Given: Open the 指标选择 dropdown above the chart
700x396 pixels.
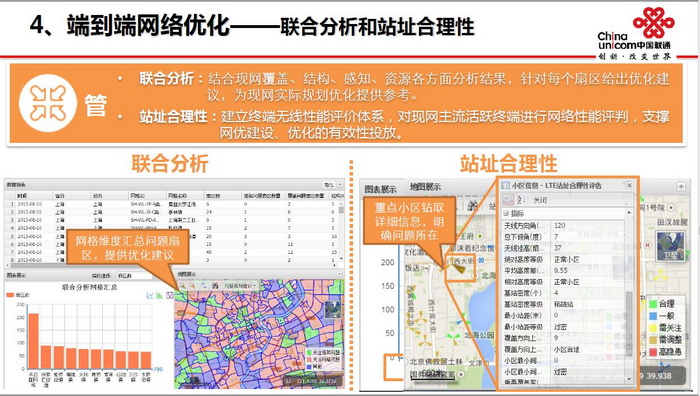Looking at the screenshot, I should pyautogui.click(x=135, y=276).
